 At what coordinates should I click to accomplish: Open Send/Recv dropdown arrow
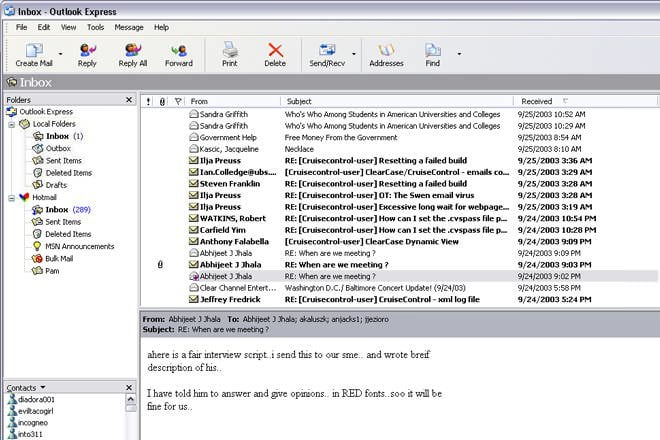click(354, 54)
